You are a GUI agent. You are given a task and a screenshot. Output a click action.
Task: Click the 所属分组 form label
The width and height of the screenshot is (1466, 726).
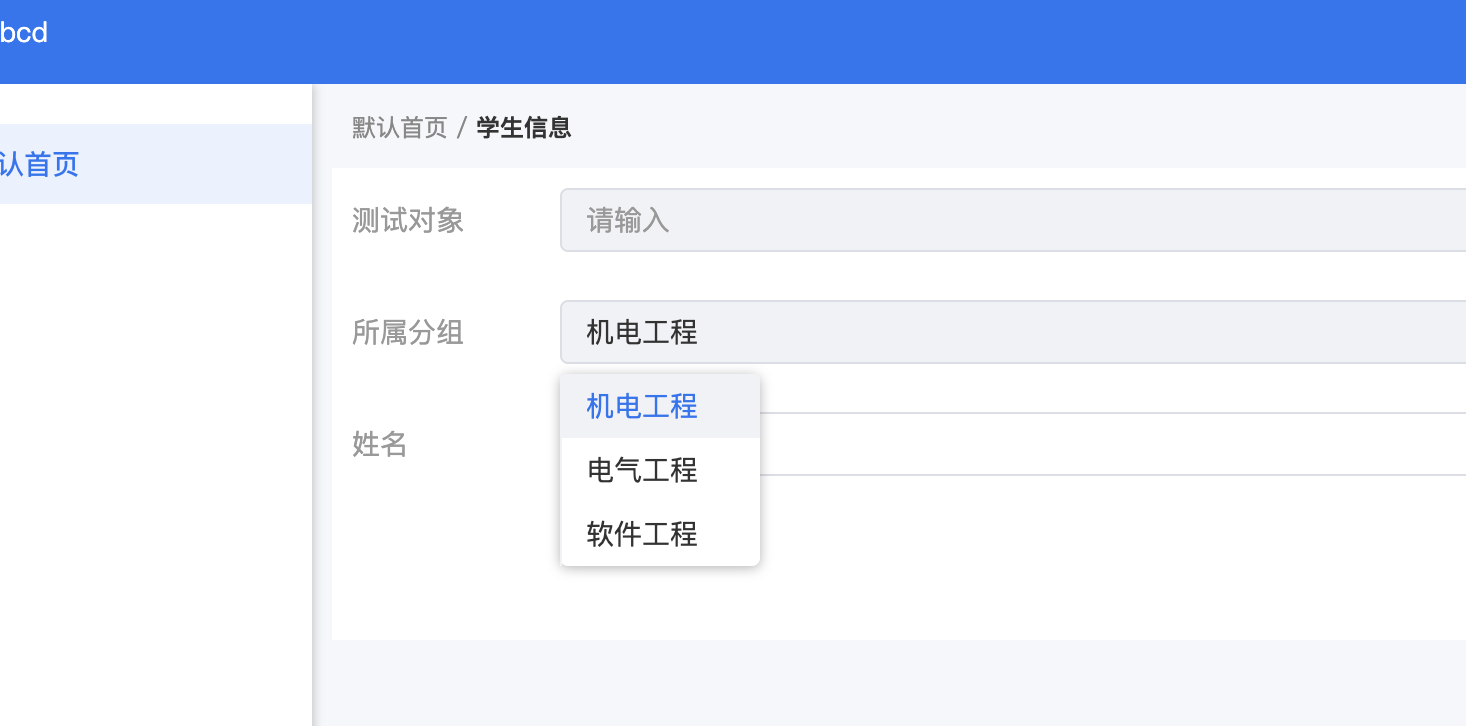[x=408, y=332]
